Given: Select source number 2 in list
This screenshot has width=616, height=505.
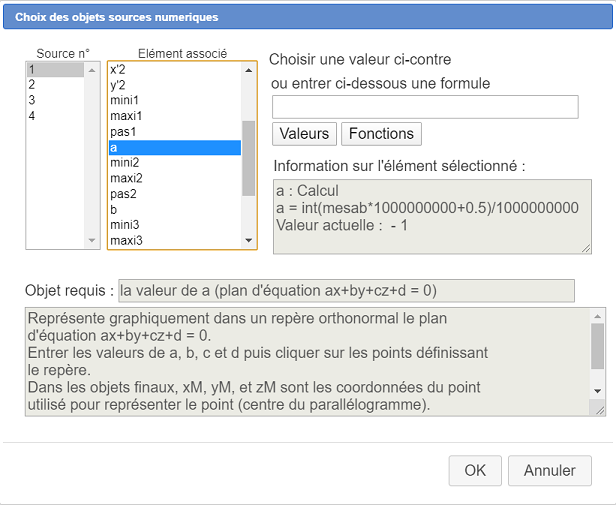Looking at the screenshot, I should click(55, 84).
